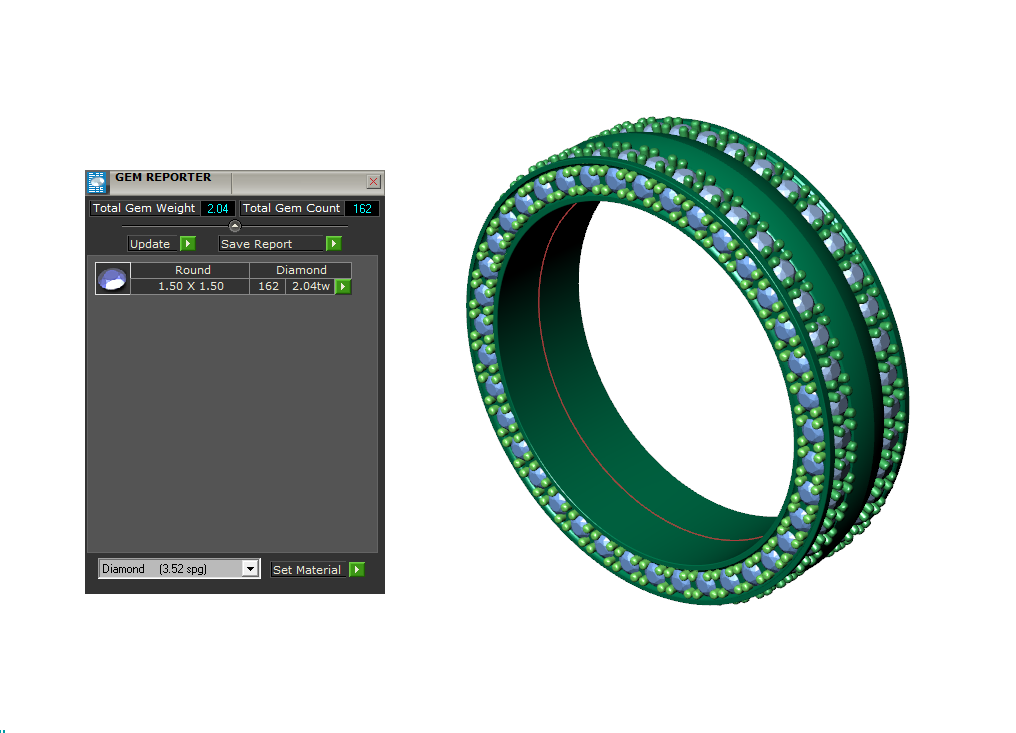Click the Total Gem Weight value field
Image resolution: width=1016 pixels, height=733 pixels.
click(217, 208)
